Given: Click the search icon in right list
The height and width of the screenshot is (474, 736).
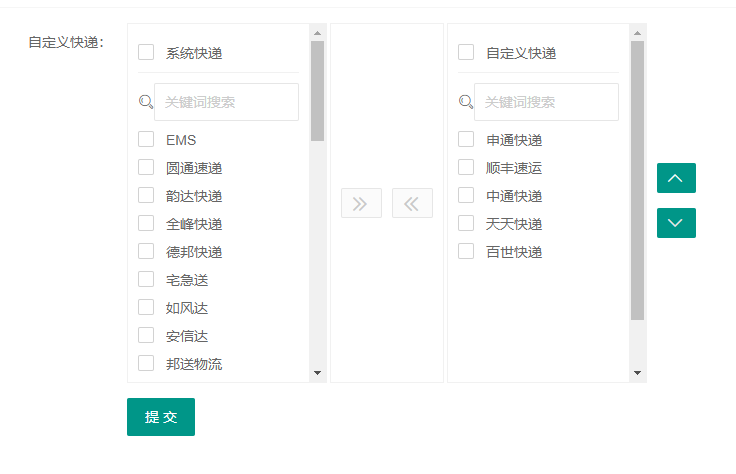Looking at the screenshot, I should (x=466, y=102).
